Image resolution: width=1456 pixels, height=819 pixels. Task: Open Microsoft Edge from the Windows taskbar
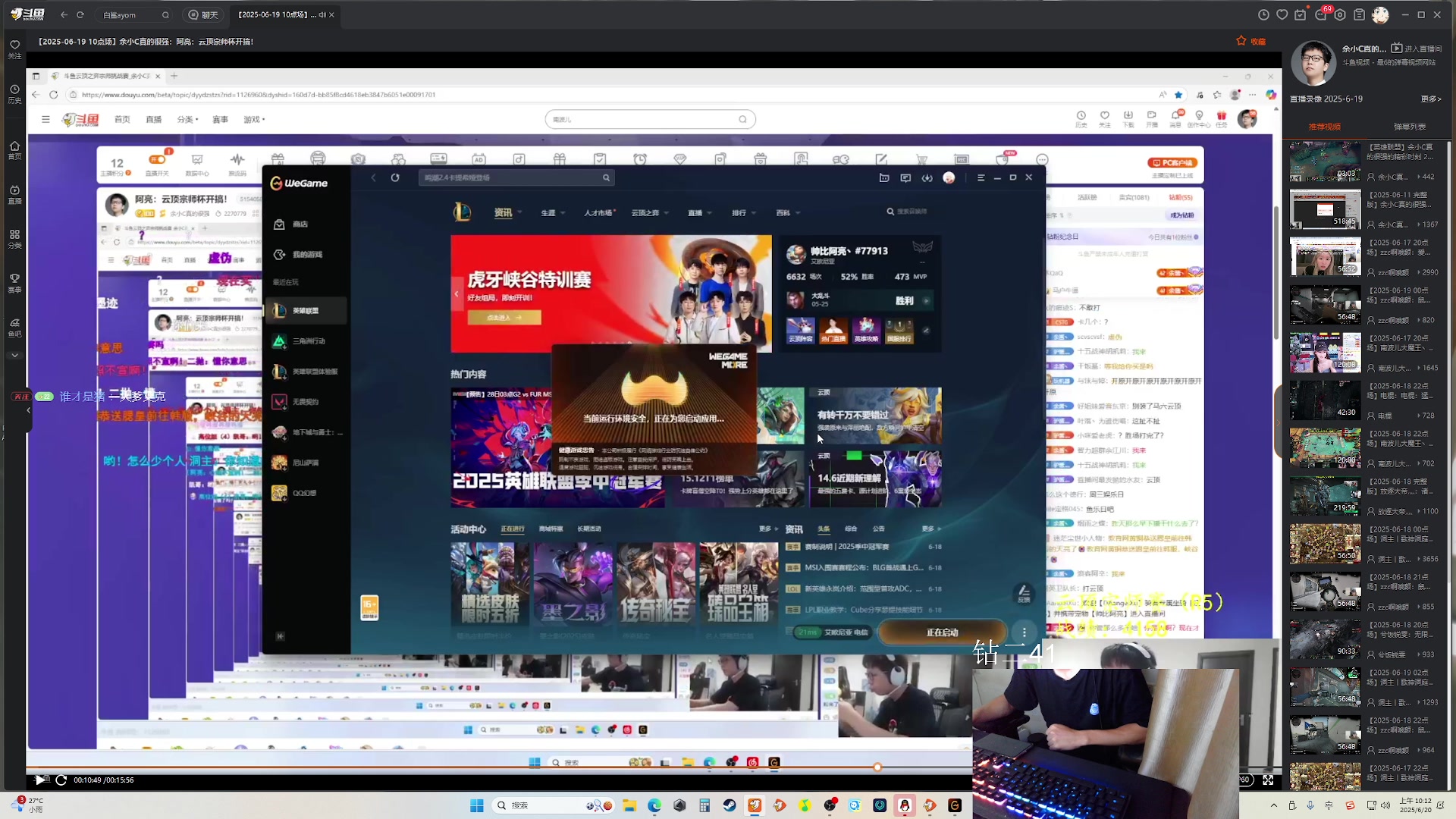(654, 805)
